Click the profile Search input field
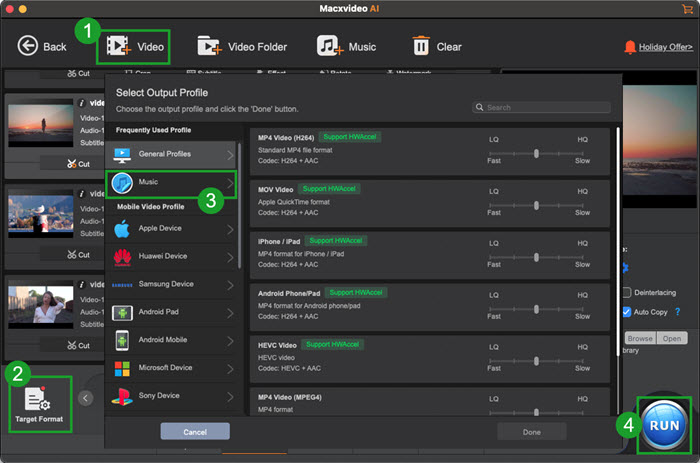Viewport: 700px width, 463px height. [541, 107]
